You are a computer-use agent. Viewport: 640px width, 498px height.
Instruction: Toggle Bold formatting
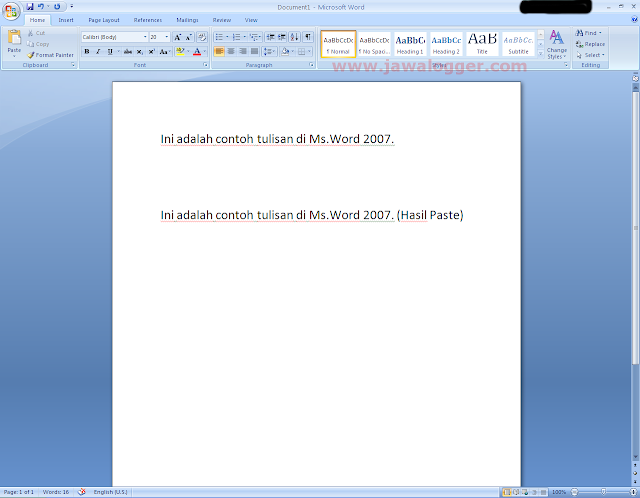pyautogui.click(x=87, y=51)
